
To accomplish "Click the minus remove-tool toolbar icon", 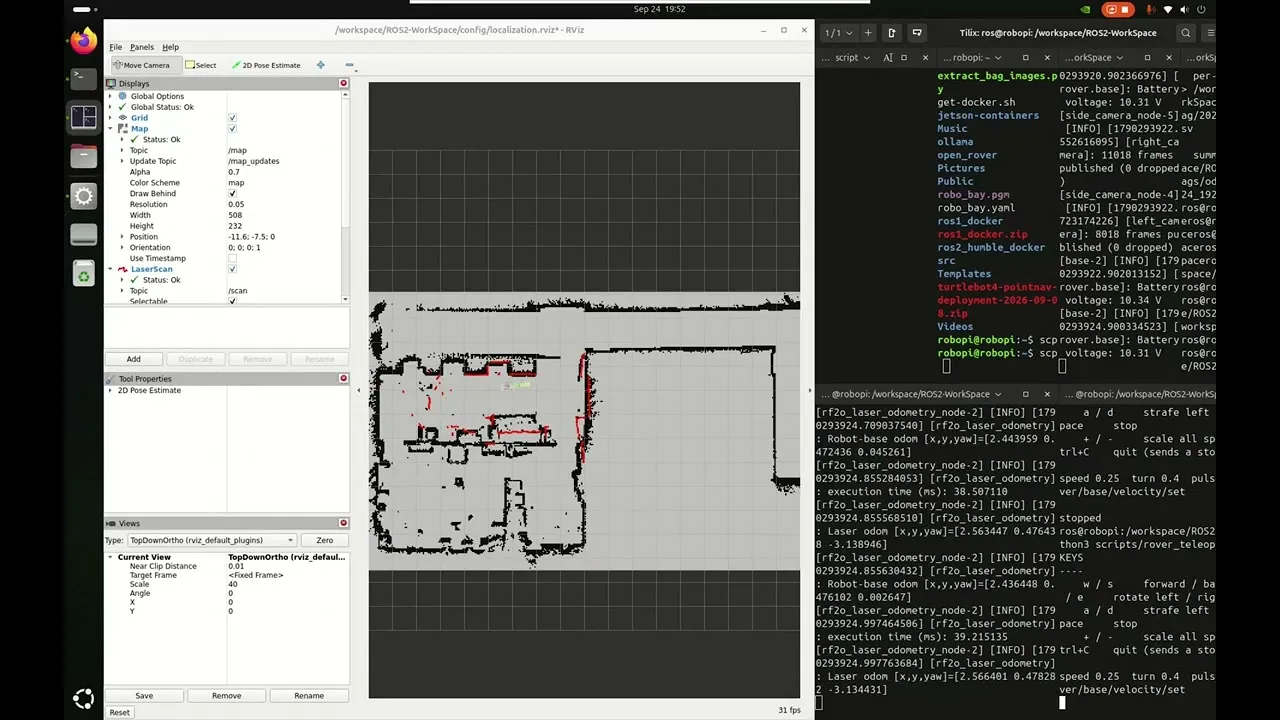I will (348, 65).
